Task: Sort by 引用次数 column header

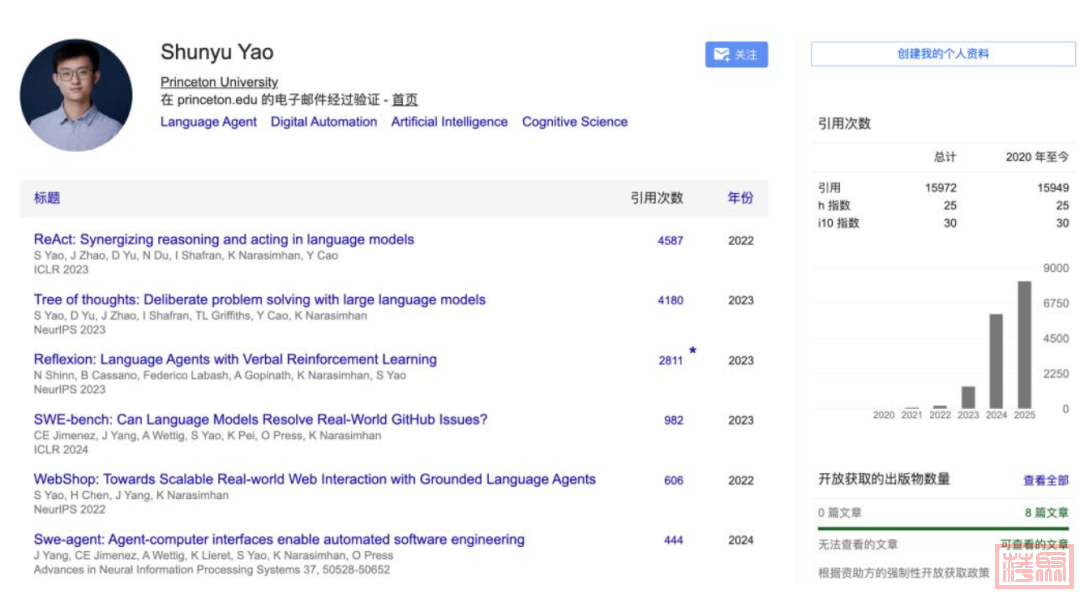Action: [656, 198]
